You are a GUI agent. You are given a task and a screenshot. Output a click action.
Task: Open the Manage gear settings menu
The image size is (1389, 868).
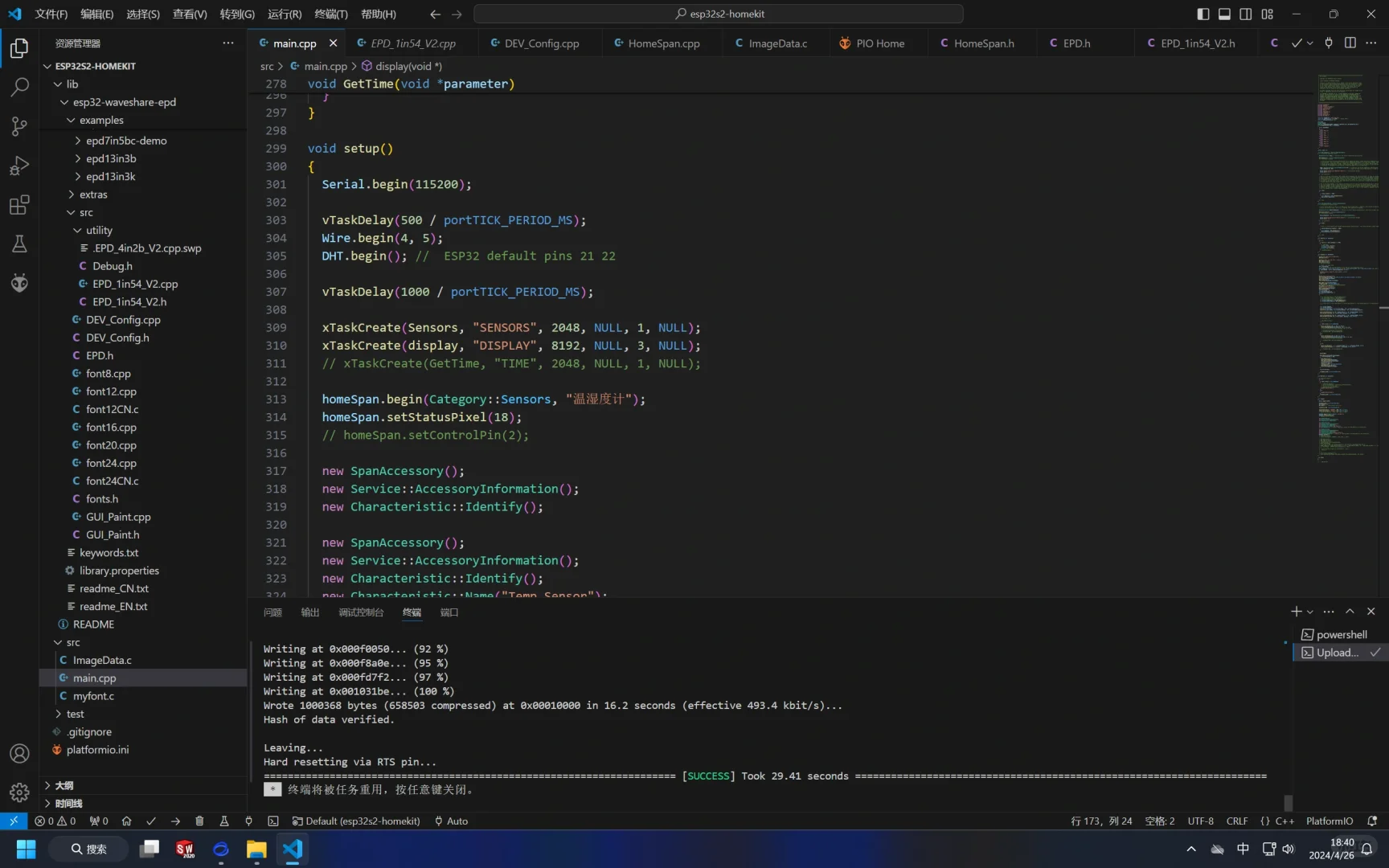pos(19,792)
